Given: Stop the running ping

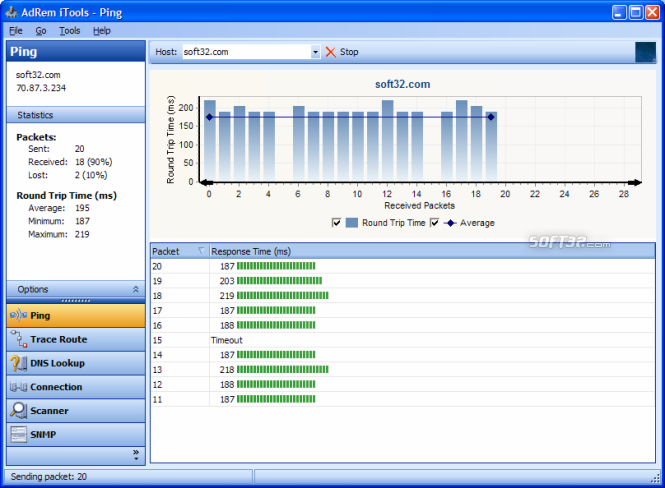Looking at the screenshot, I should point(342,52).
